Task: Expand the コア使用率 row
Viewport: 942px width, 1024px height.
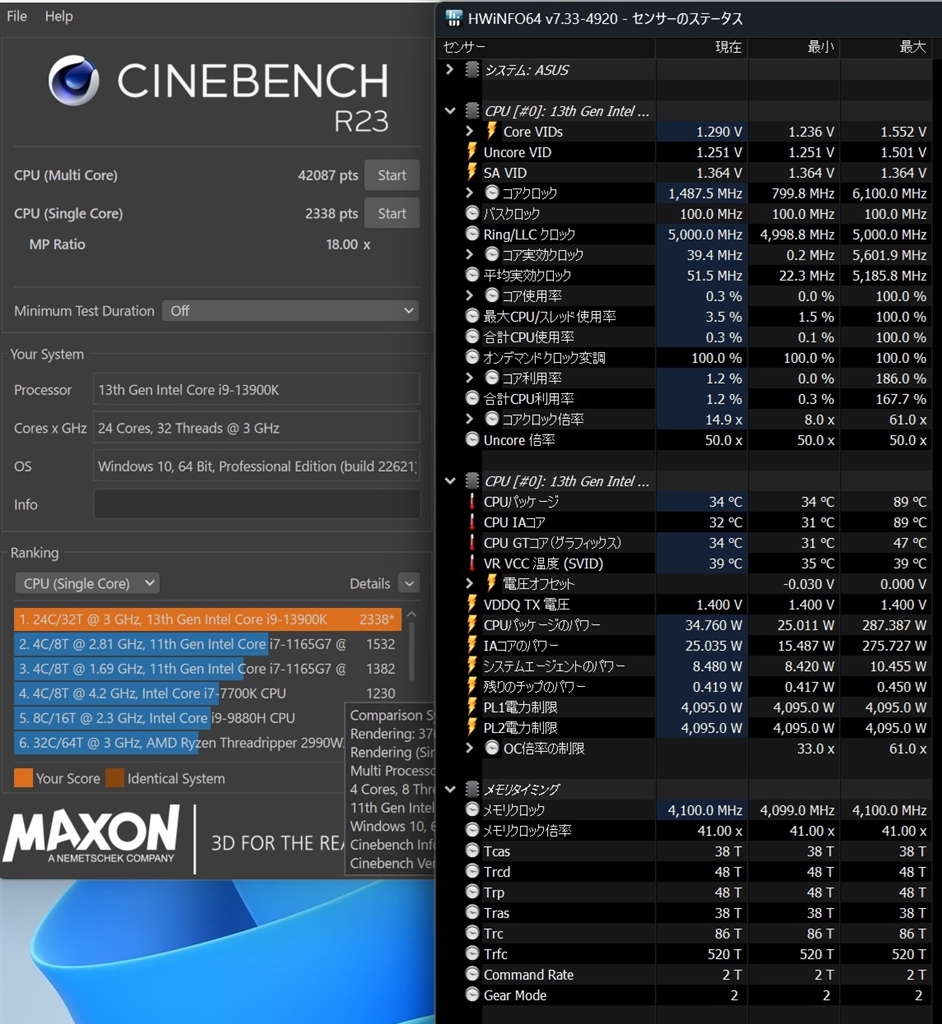Action: click(469, 295)
